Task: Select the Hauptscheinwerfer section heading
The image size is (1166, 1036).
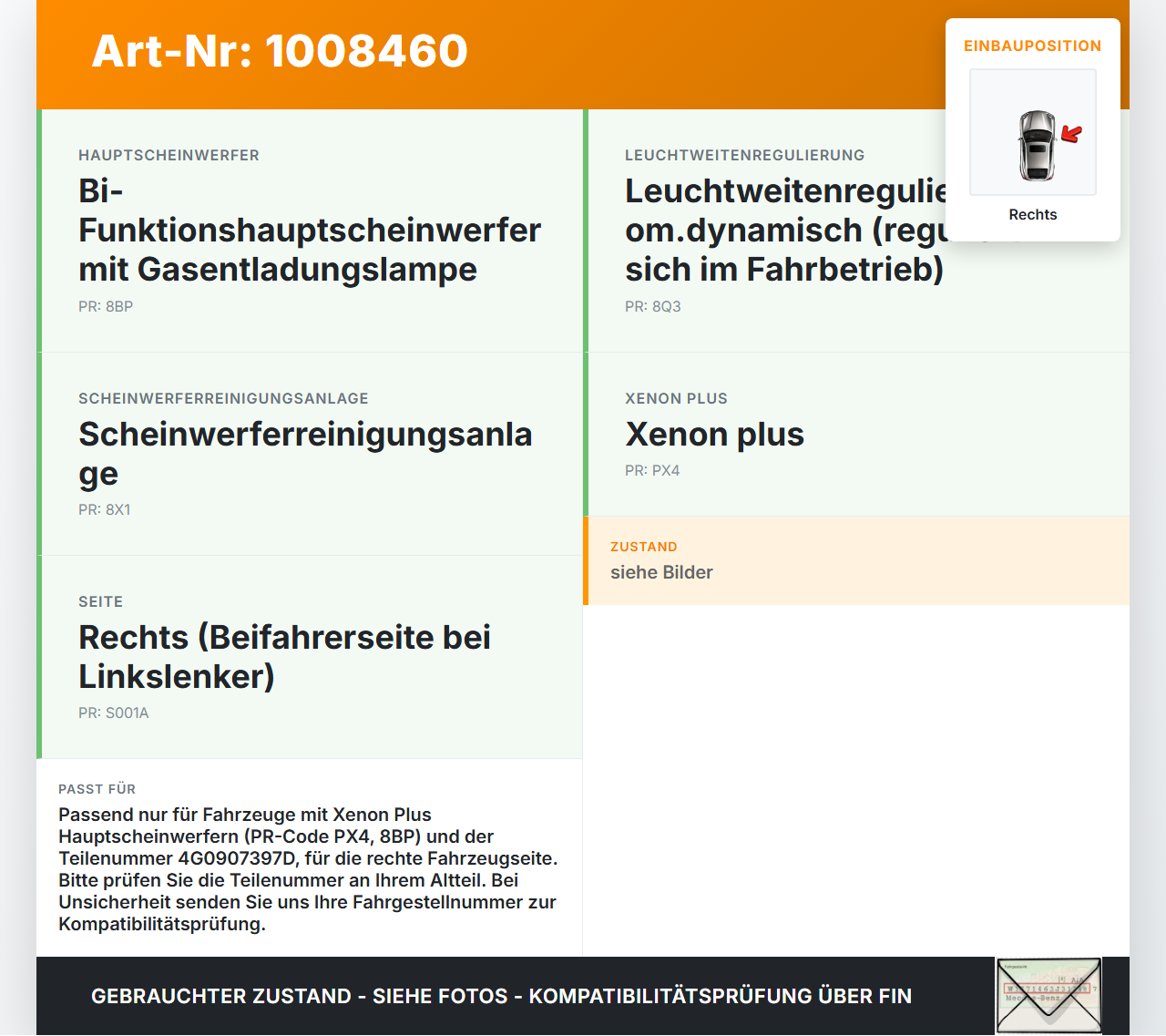Action: coord(169,155)
